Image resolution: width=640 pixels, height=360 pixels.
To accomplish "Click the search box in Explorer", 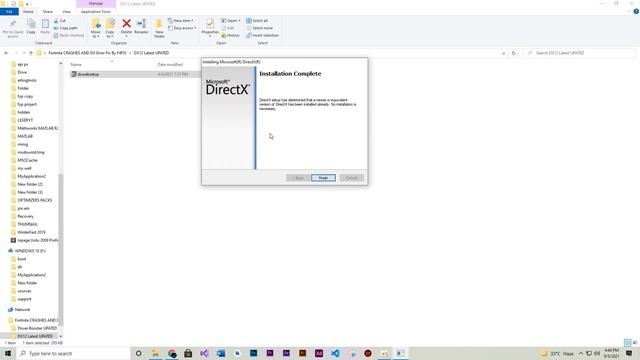I will tap(579, 53).
